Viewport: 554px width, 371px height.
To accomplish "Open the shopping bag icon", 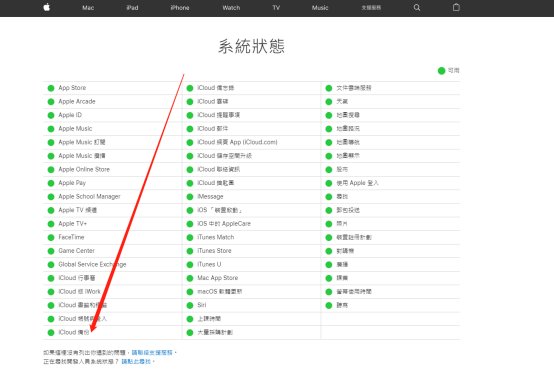I will point(456,7).
